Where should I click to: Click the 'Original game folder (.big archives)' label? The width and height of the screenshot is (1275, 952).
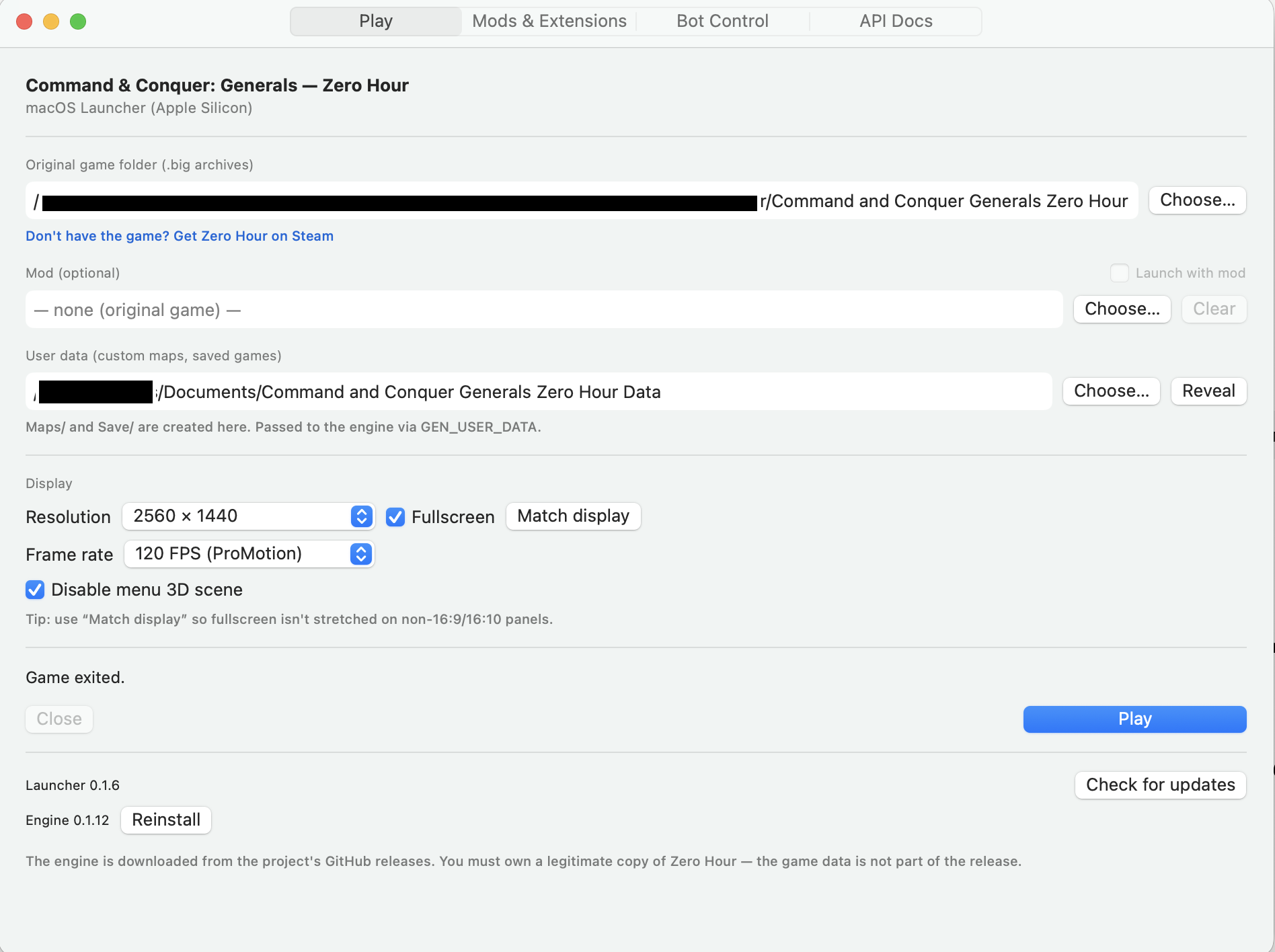click(139, 165)
